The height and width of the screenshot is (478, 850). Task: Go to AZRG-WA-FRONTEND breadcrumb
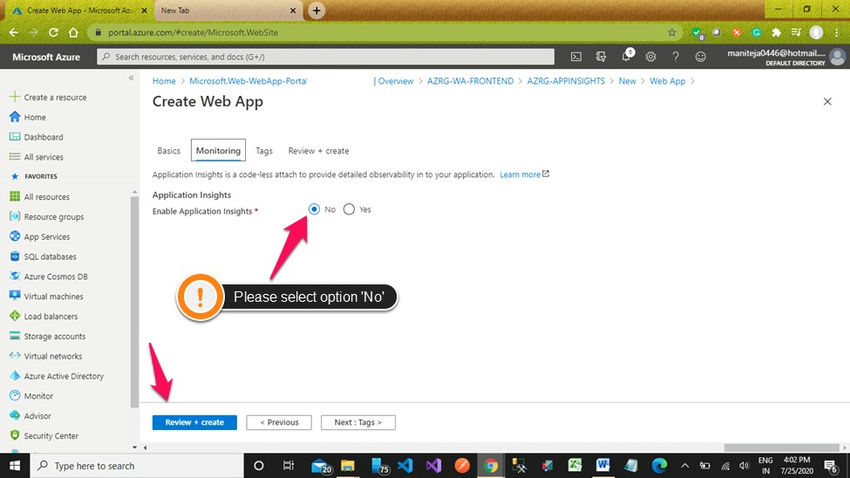(470, 81)
